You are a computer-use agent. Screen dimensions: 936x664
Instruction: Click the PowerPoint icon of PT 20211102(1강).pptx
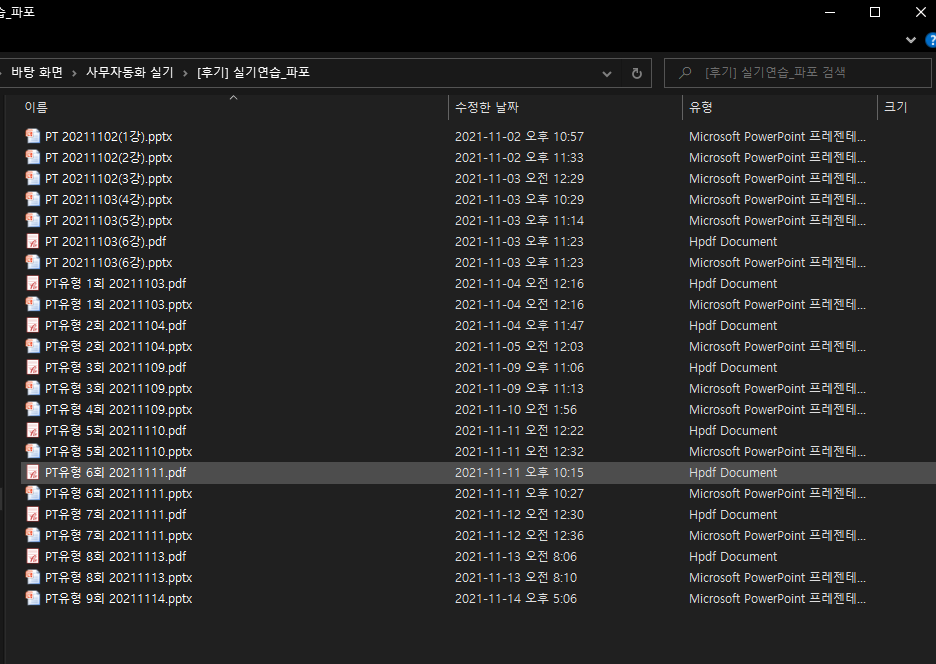click(33, 137)
